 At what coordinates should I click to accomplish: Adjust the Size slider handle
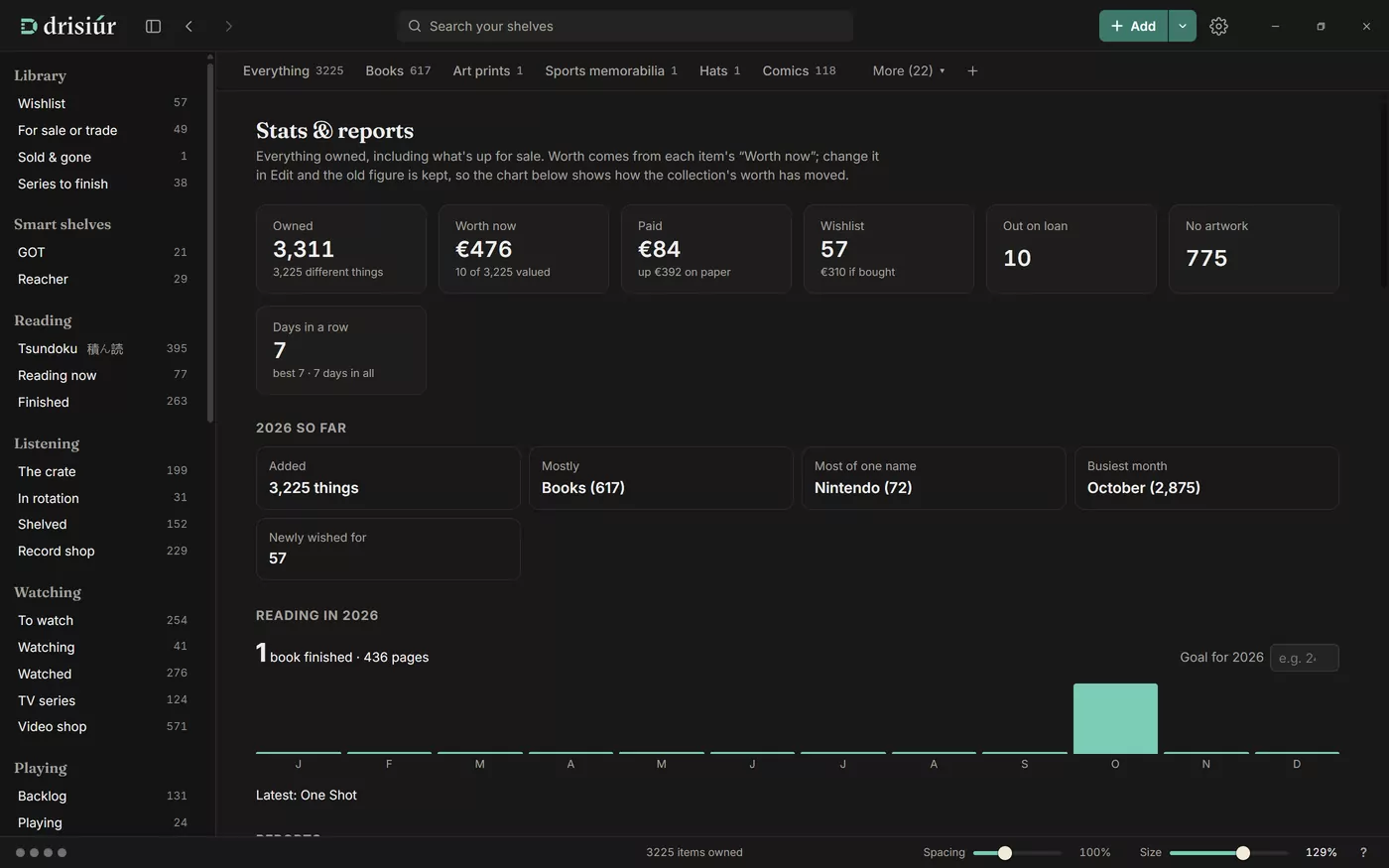[x=1243, y=853]
